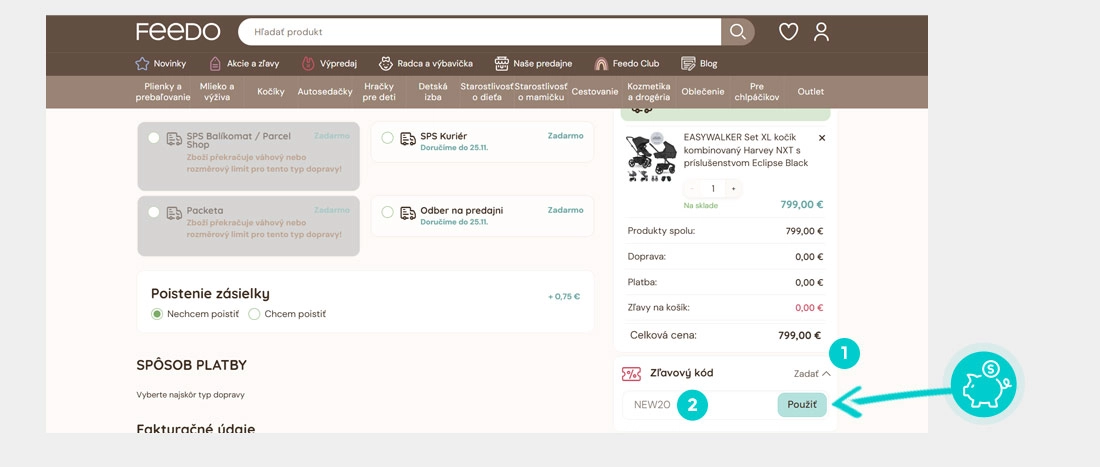Screen dimensions: 1100x467
Task: Click the Poistenie zásielky heading
Action: tap(210, 294)
